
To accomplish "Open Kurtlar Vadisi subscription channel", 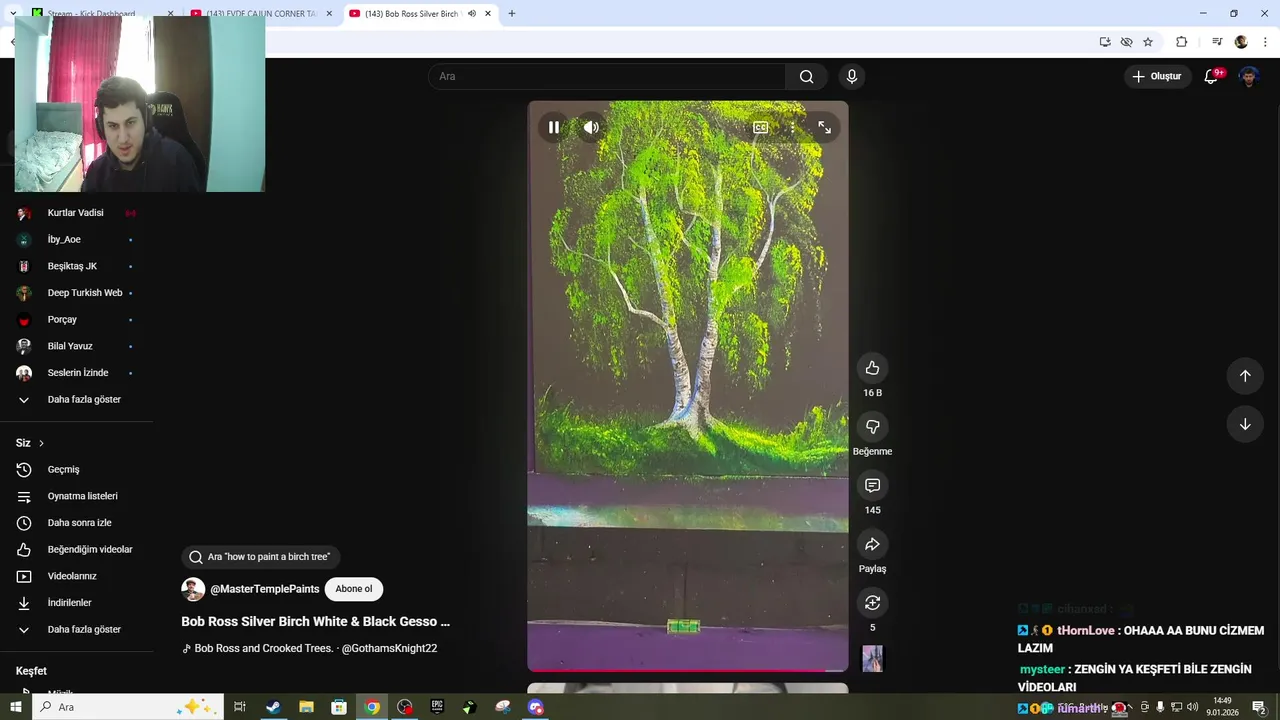I will click(76, 213).
